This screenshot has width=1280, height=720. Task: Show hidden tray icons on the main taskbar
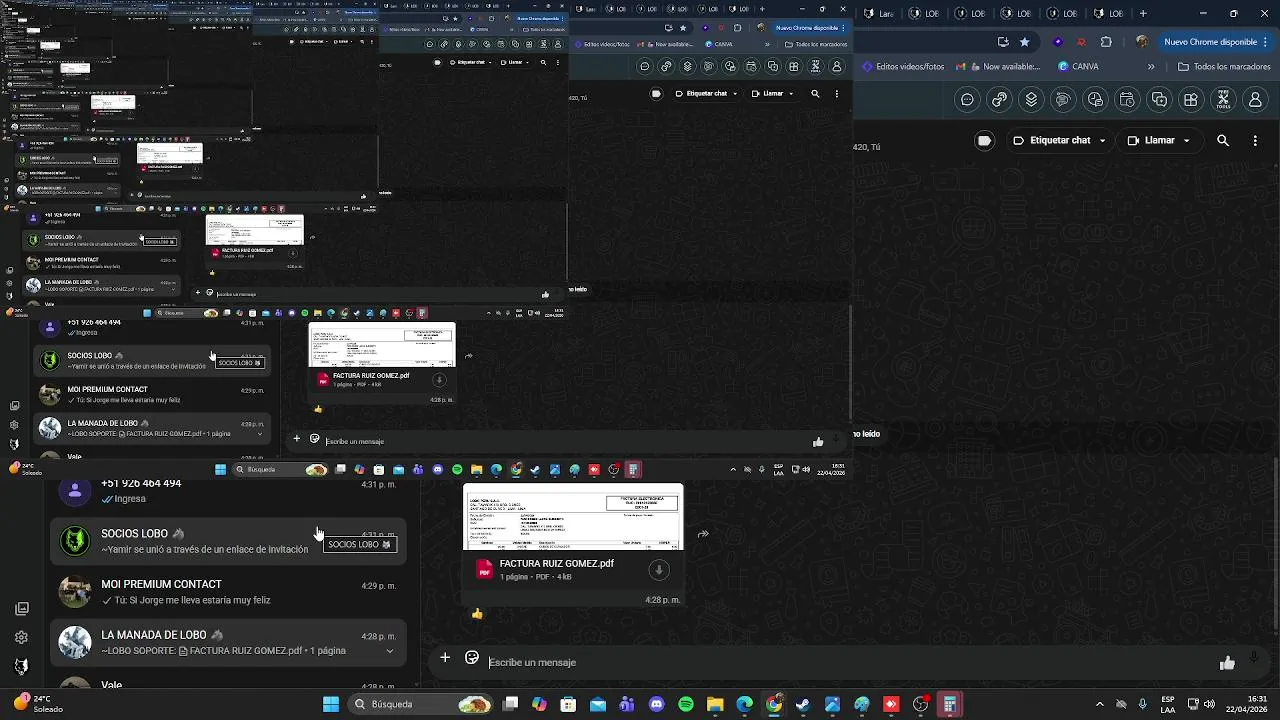1100,704
